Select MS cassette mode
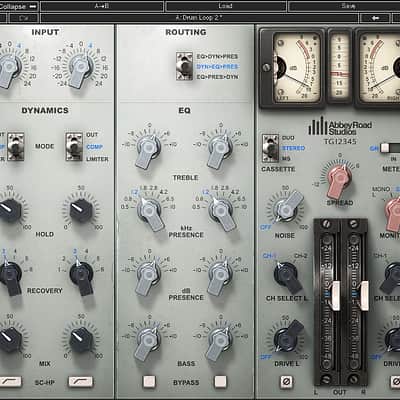 click(286, 159)
